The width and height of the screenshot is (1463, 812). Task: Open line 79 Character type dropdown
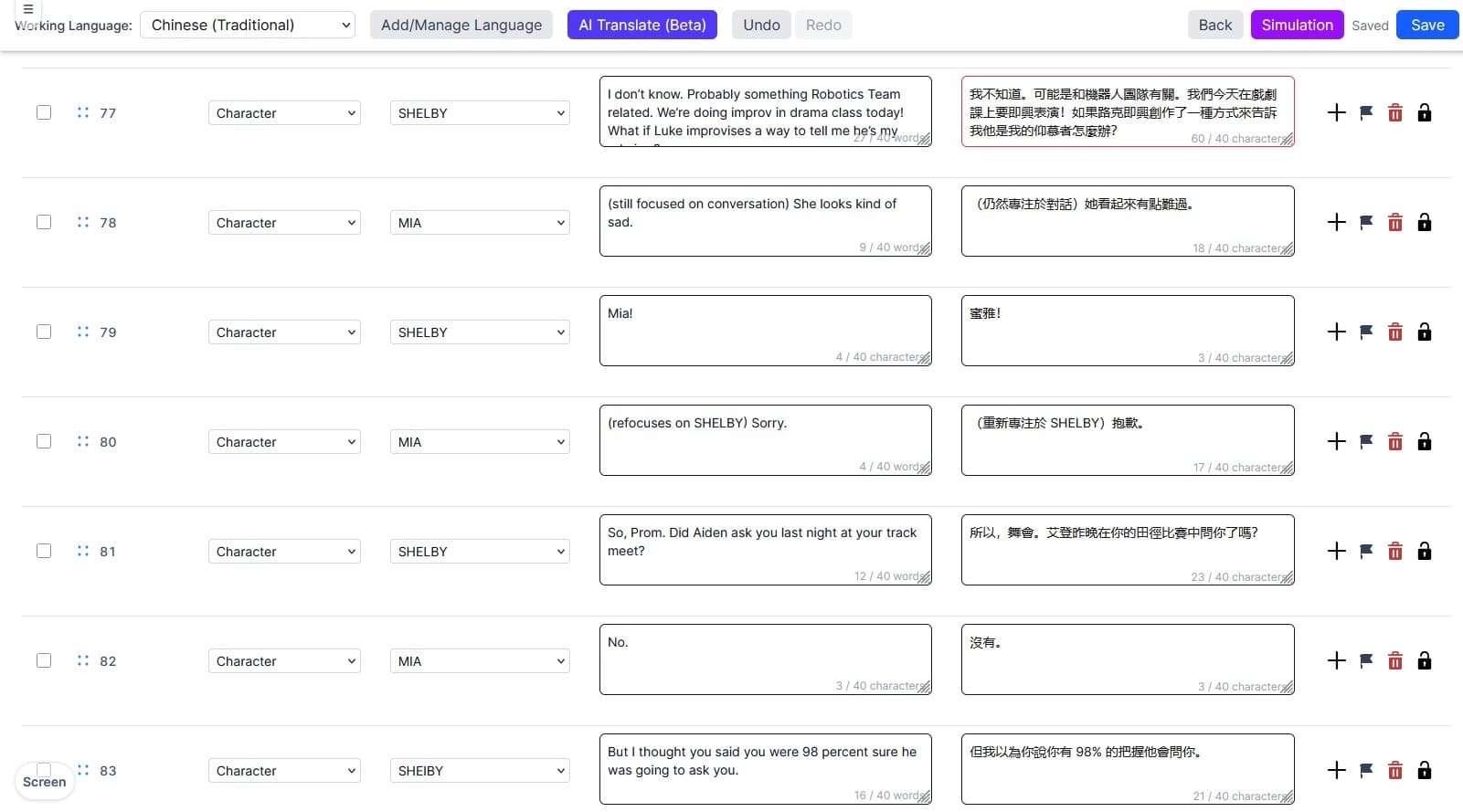[x=284, y=332]
